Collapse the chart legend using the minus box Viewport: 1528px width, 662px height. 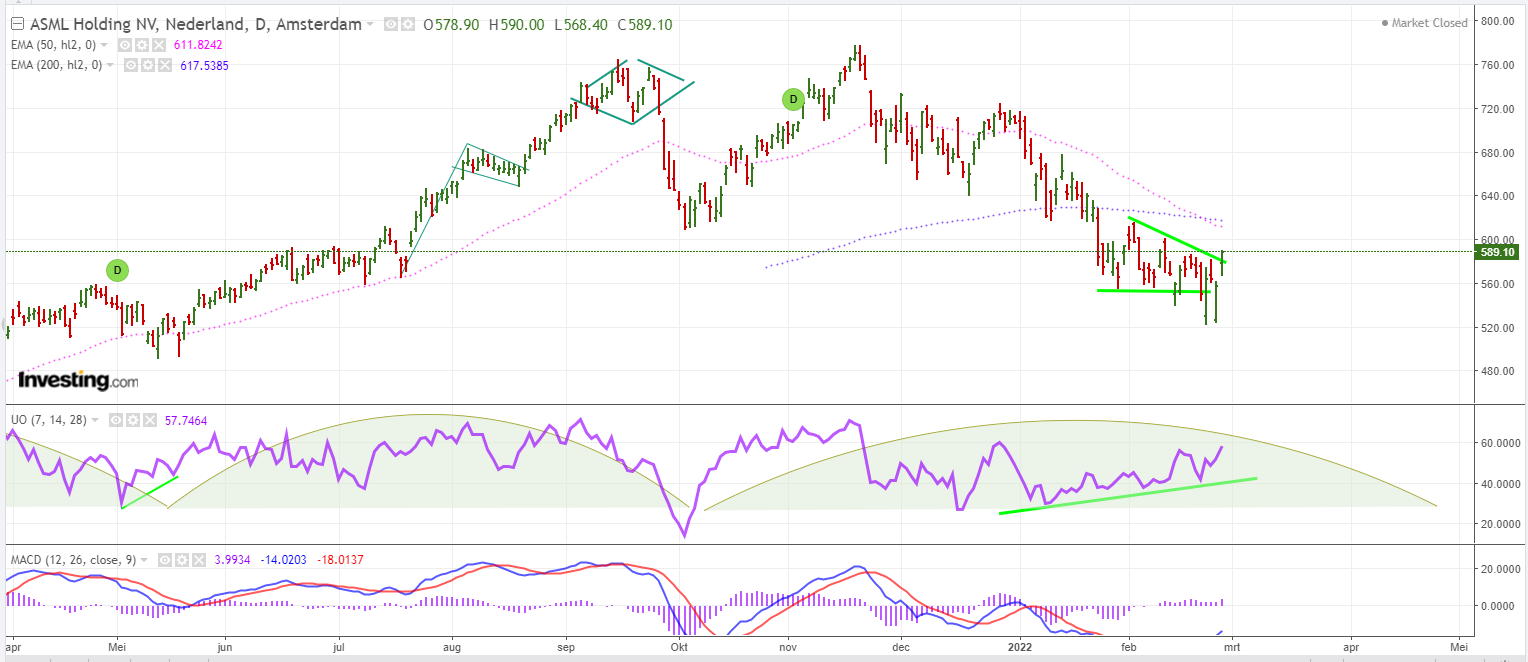pos(16,24)
